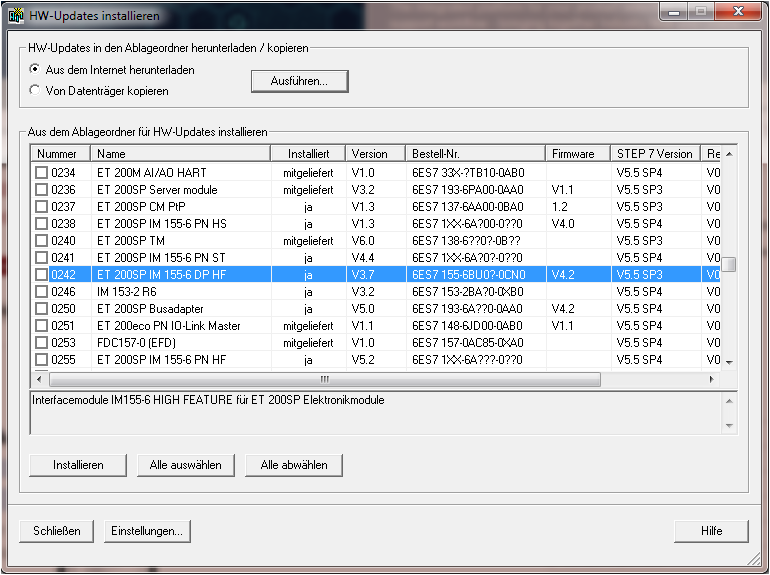
Task: Check the box for row 0234
Action: click(42, 172)
